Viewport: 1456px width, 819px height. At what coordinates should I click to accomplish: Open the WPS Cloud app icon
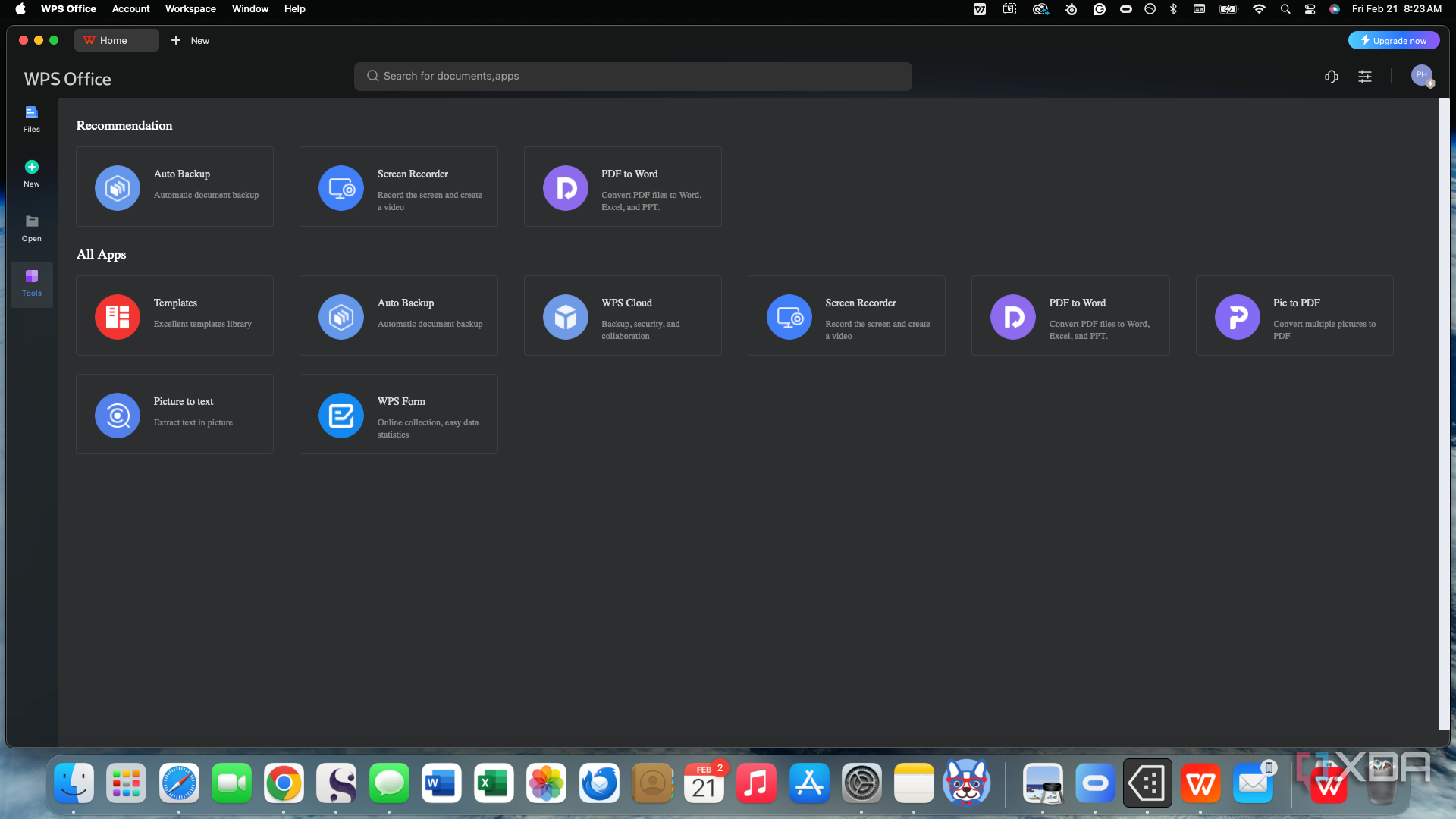point(566,316)
